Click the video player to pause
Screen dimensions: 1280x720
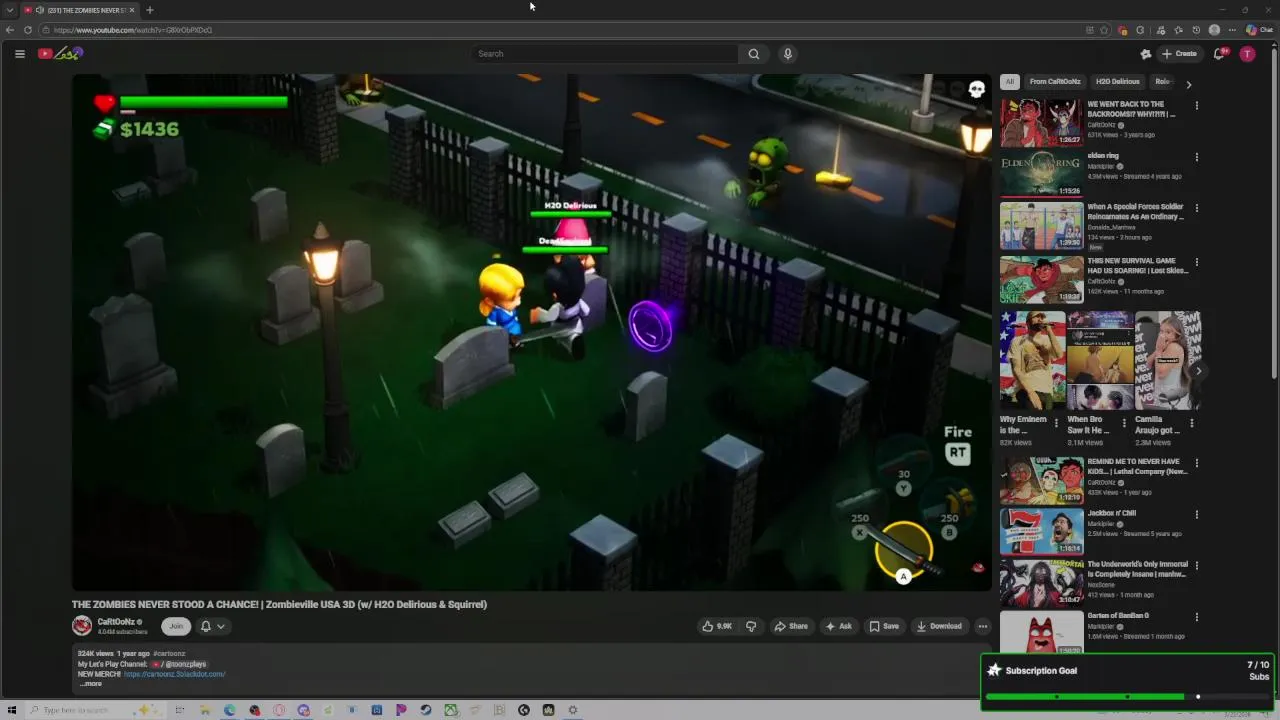[531, 332]
